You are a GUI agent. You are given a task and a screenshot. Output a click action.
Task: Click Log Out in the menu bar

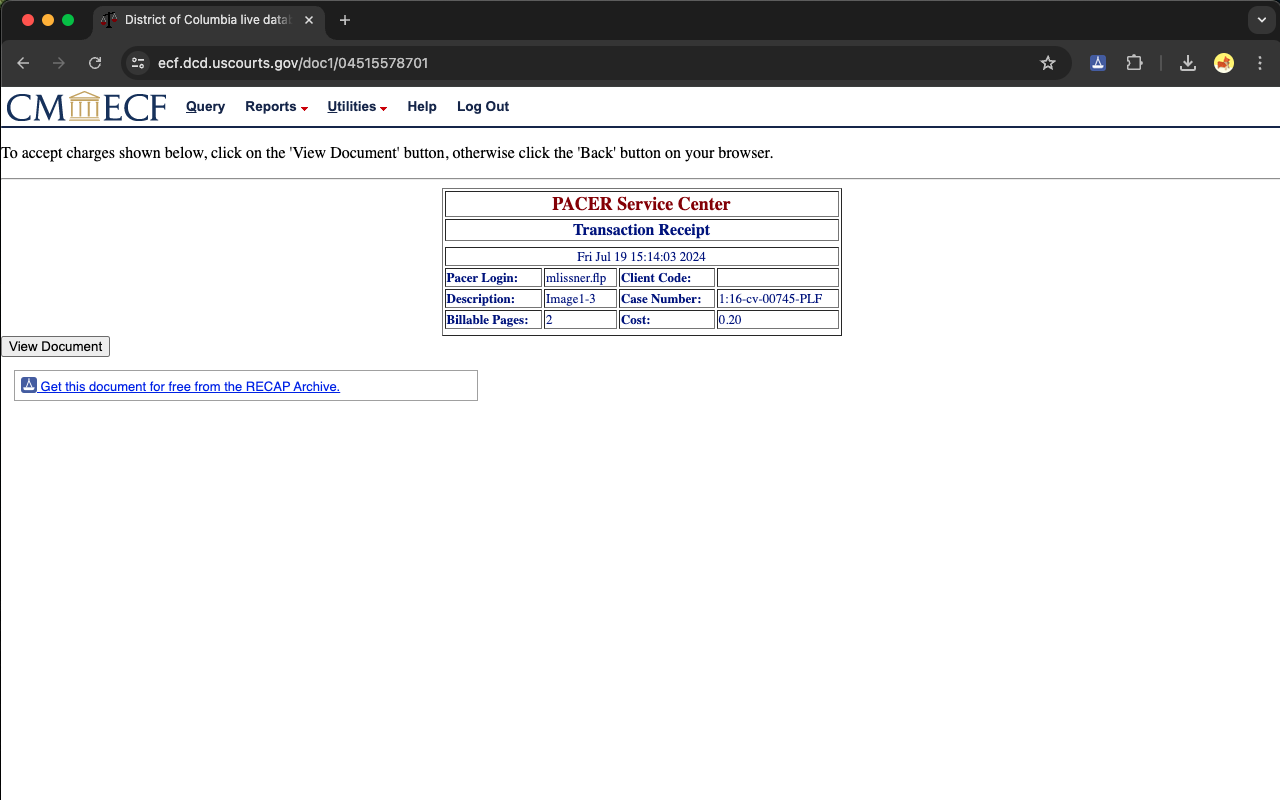483,107
